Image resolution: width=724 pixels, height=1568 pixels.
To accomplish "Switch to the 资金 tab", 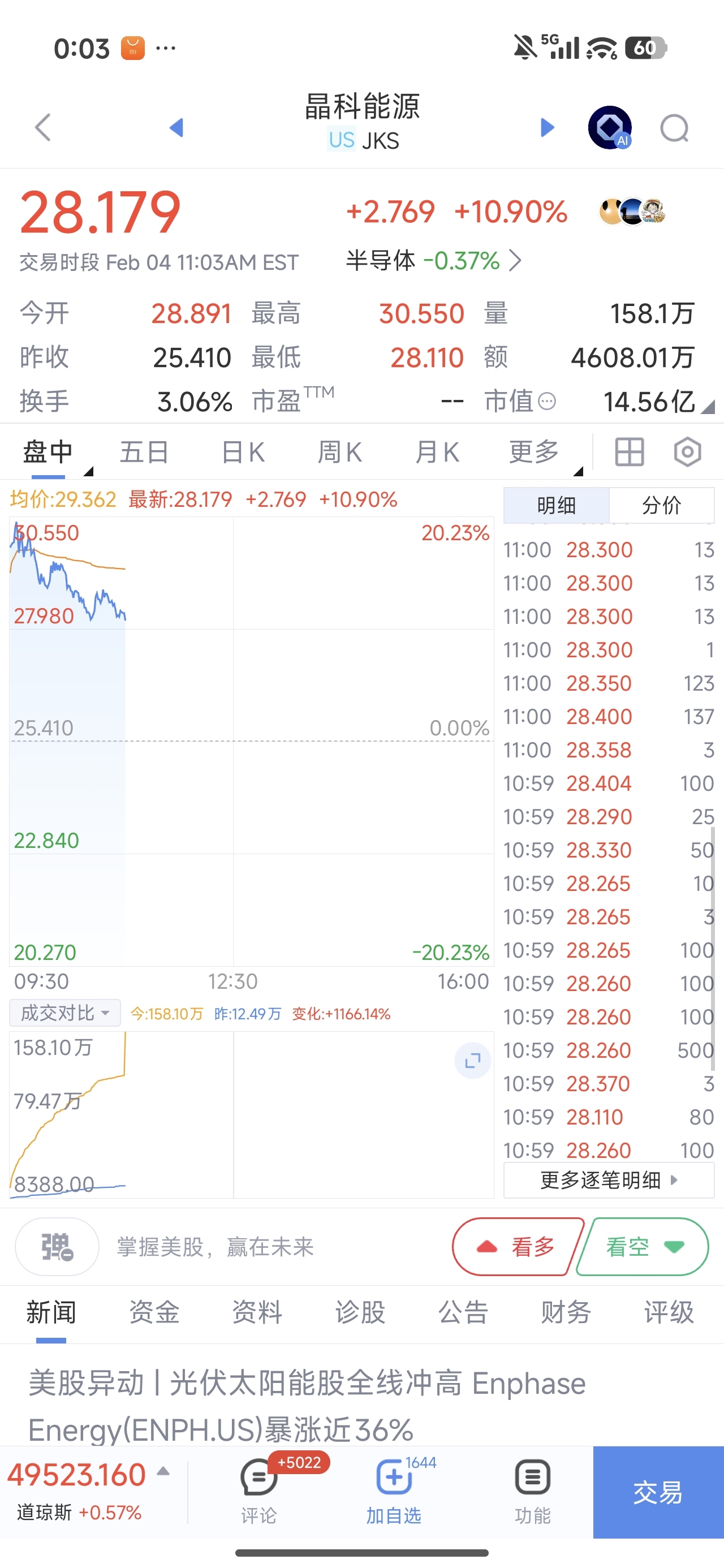I will click(154, 1312).
